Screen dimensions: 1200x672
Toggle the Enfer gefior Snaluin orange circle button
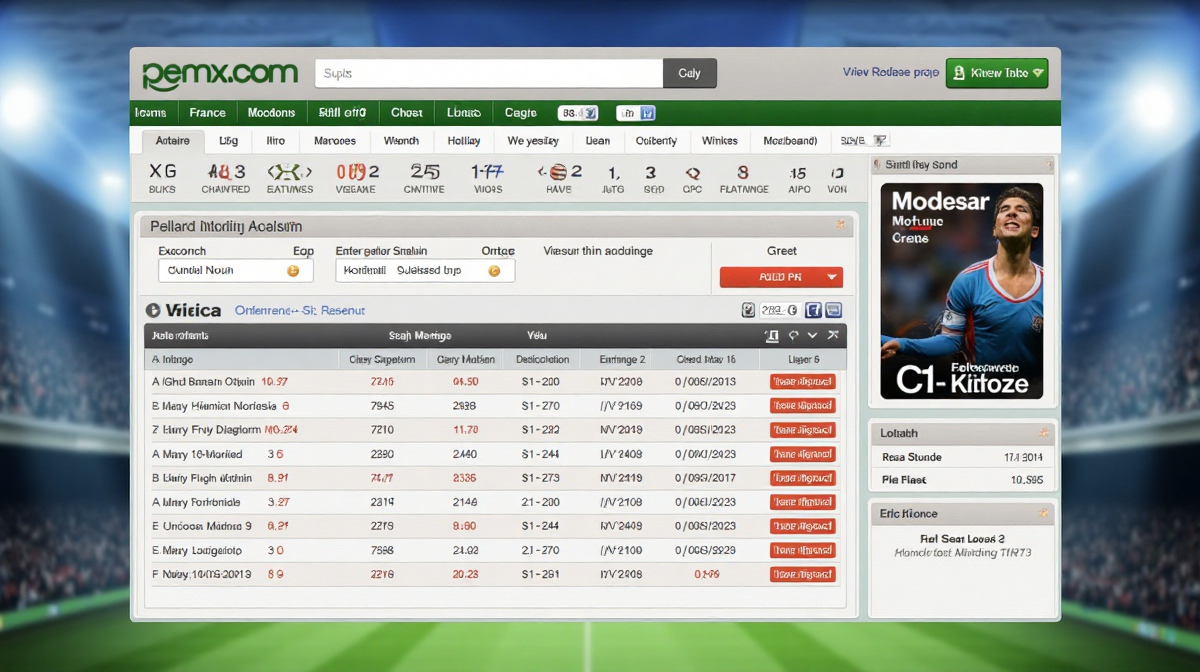[x=494, y=271]
